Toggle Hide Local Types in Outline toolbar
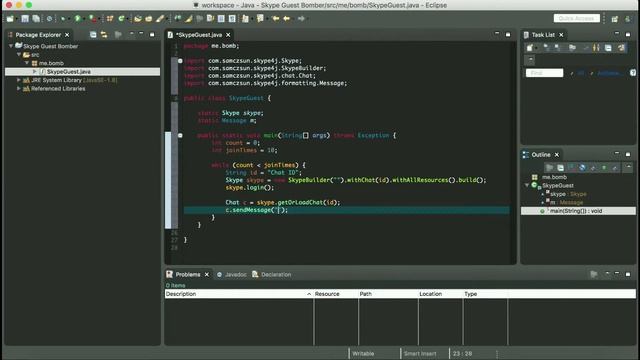Screen dimensions: 640x360 [x=615, y=168]
